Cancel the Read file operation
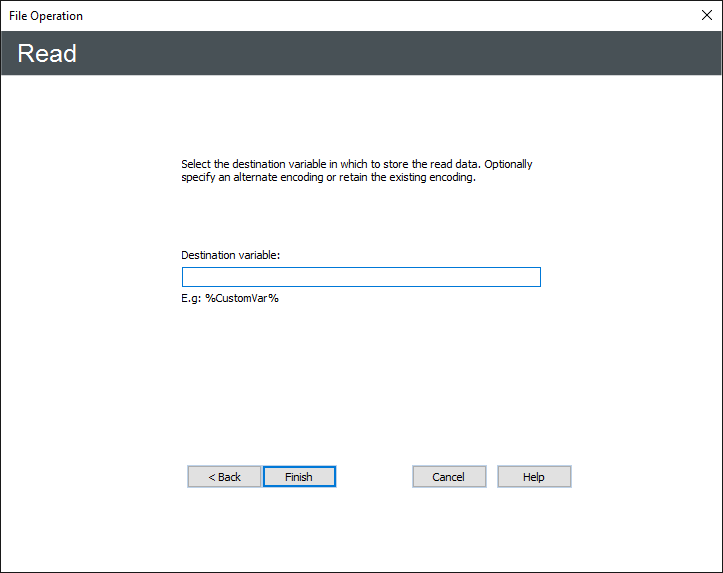The width and height of the screenshot is (723, 573). [x=449, y=477]
